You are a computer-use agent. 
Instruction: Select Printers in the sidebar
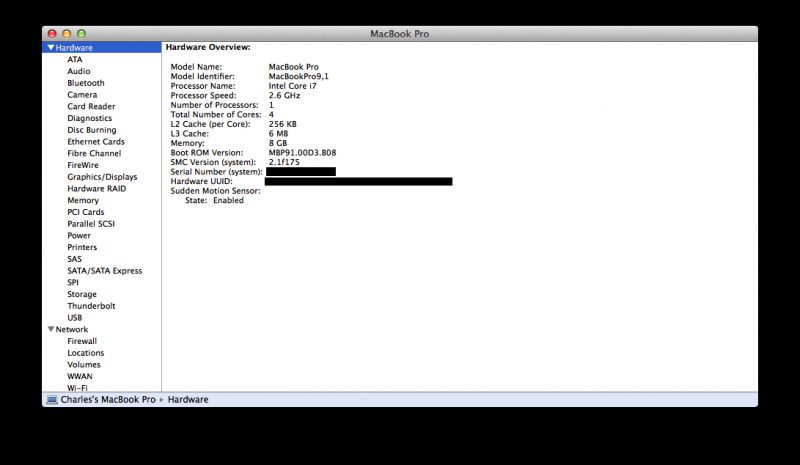(x=82, y=247)
